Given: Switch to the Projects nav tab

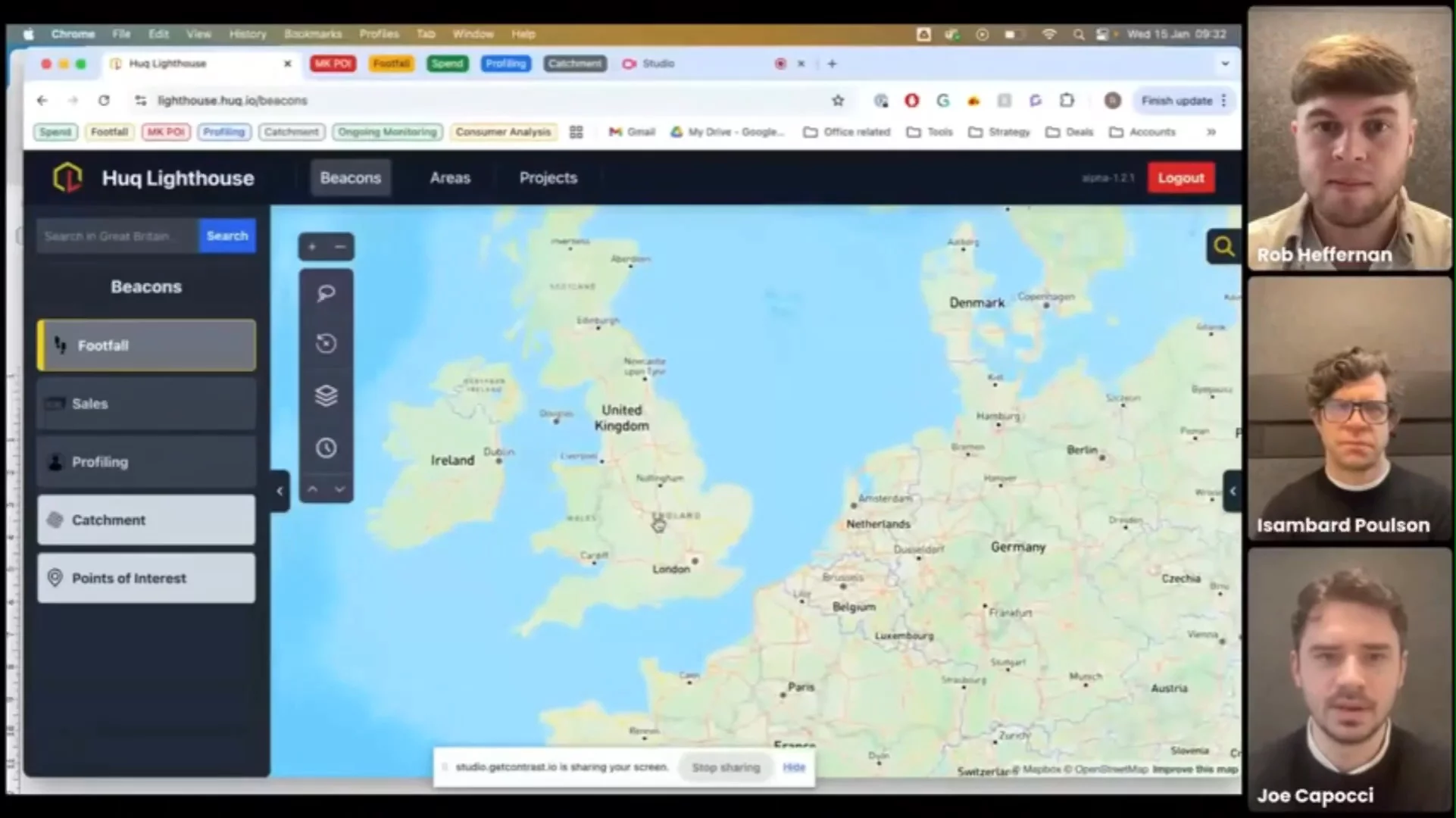Looking at the screenshot, I should (x=548, y=178).
